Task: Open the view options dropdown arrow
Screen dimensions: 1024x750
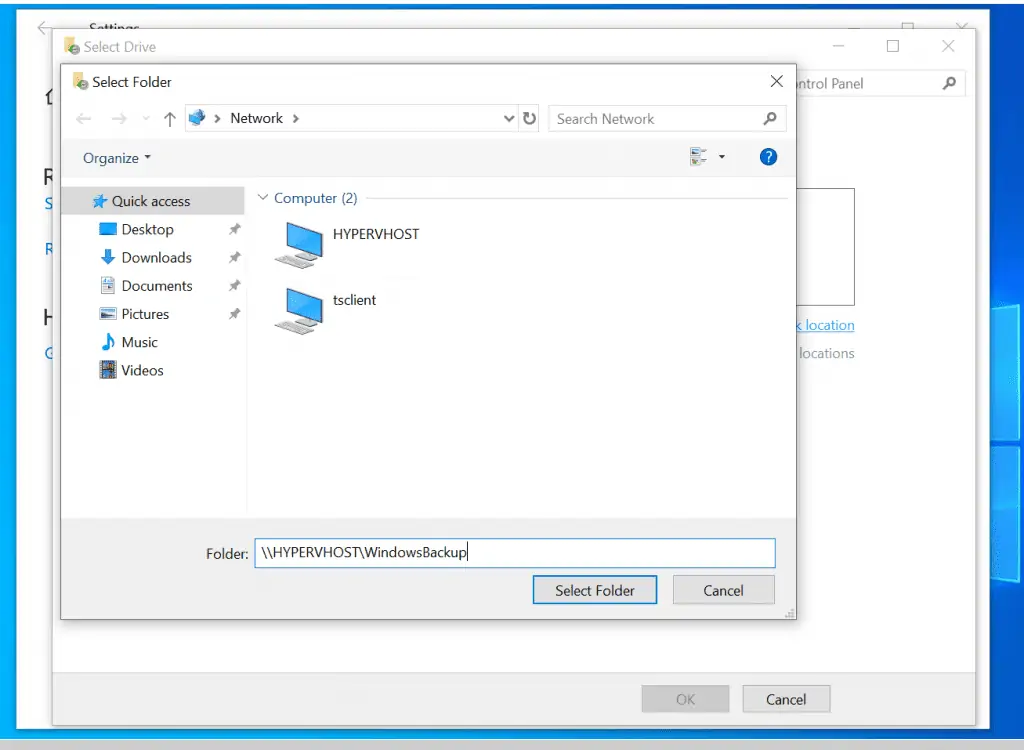Action: [x=722, y=157]
